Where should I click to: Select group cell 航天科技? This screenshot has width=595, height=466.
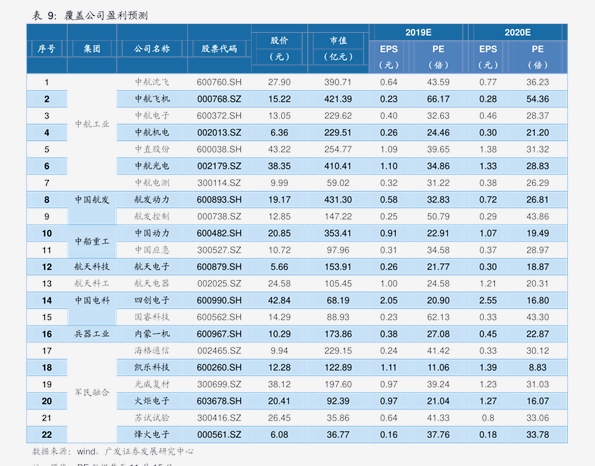coord(92,267)
